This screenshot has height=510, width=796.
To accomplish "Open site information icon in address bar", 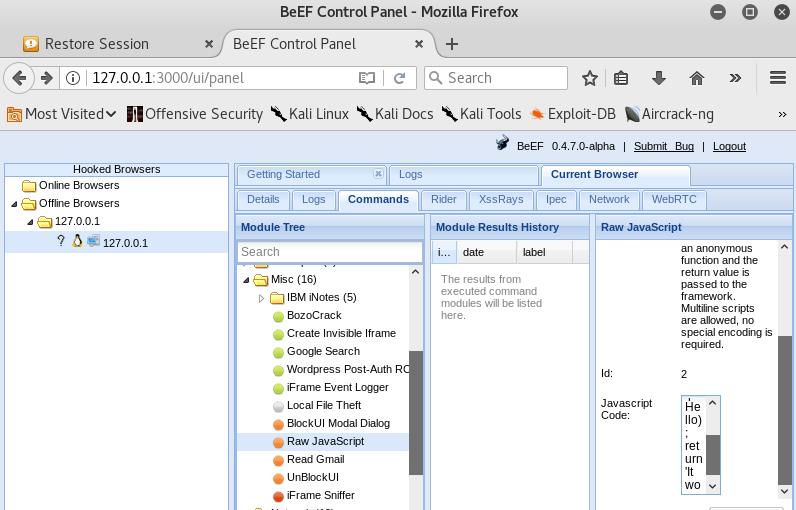I will tap(73, 78).
